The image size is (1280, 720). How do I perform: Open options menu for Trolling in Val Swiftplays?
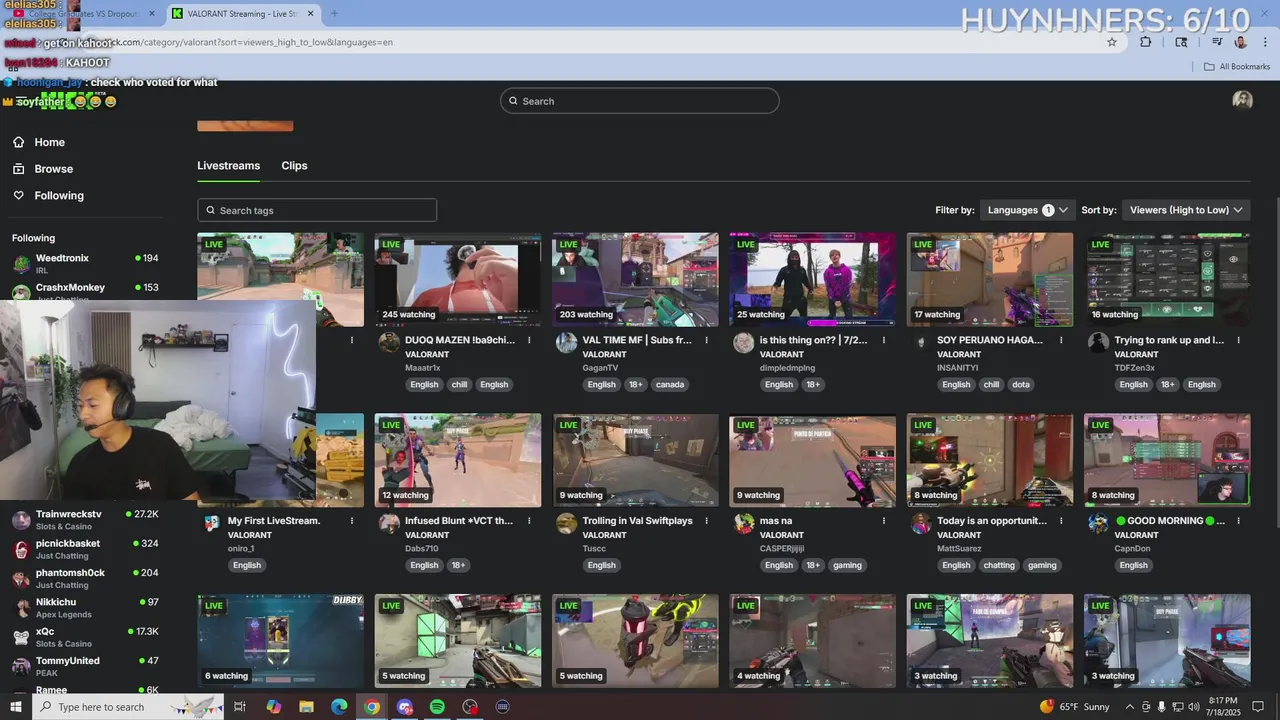click(x=706, y=521)
